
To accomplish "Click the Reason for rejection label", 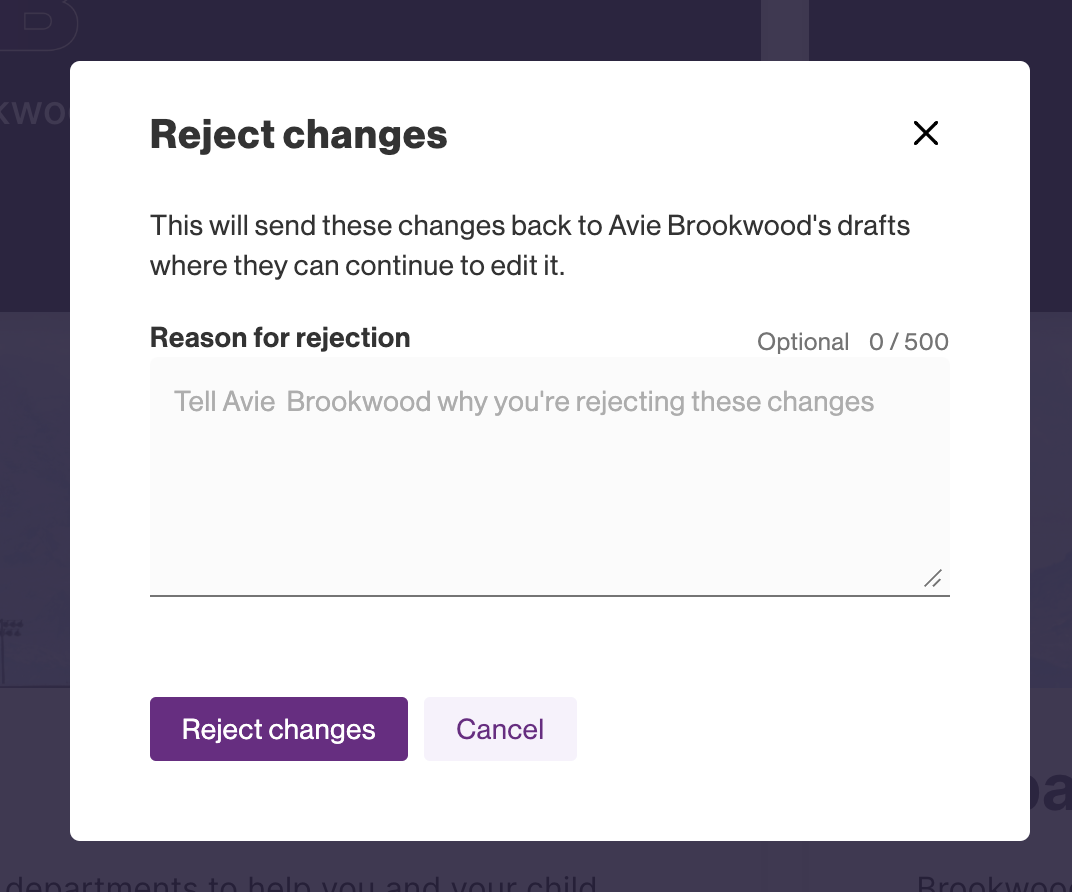I will [x=280, y=338].
